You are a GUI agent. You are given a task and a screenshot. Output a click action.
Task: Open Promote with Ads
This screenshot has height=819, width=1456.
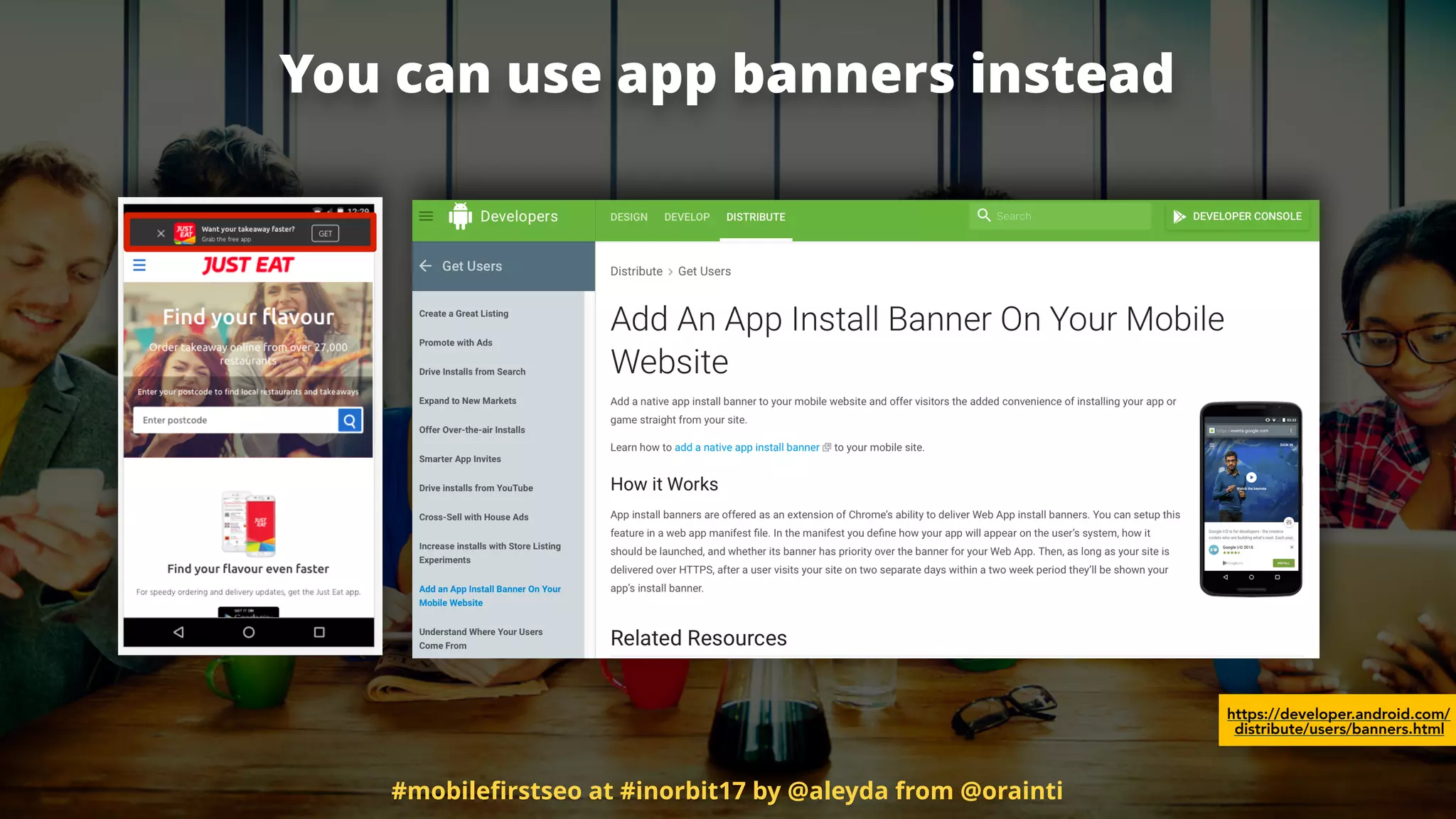pyautogui.click(x=456, y=343)
